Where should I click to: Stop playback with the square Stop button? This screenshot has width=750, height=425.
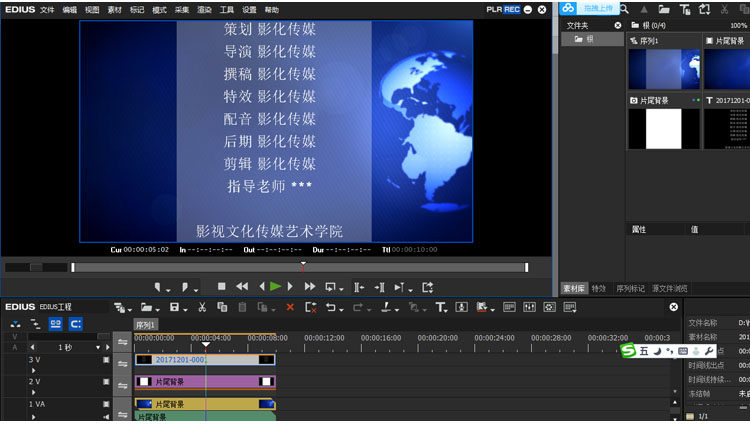pyautogui.click(x=221, y=286)
